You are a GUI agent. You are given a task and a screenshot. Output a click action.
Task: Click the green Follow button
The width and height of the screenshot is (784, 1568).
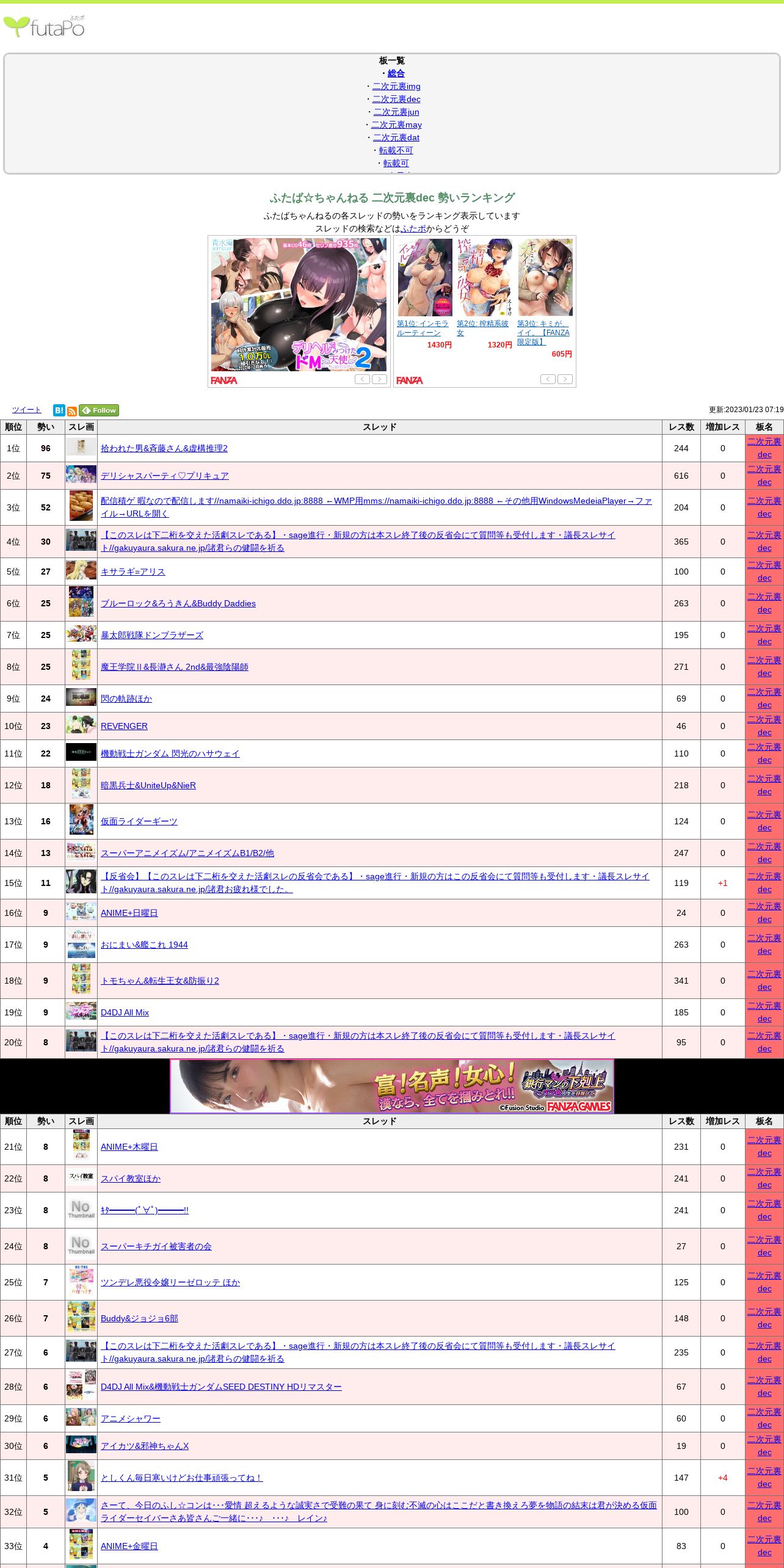tap(99, 410)
